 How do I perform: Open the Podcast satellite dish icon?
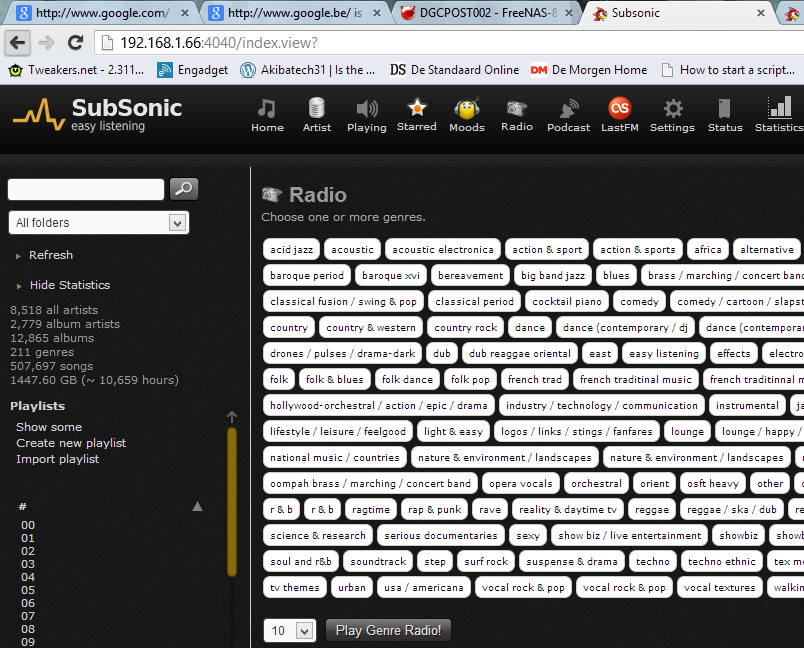pos(568,109)
